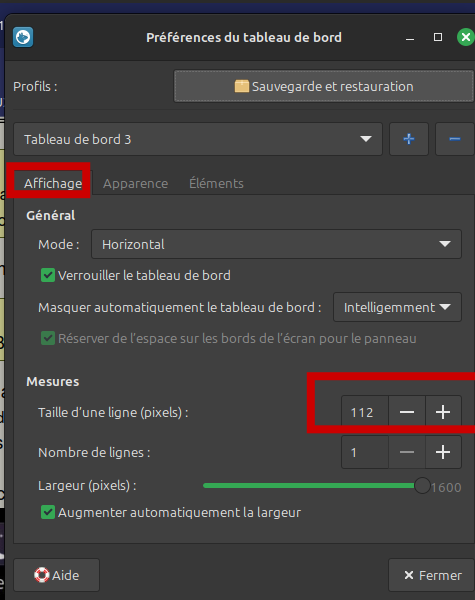The width and height of the screenshot is (475, 600).
Task: Decrease line size with minus icon
Action: click(x=407, y=412)
